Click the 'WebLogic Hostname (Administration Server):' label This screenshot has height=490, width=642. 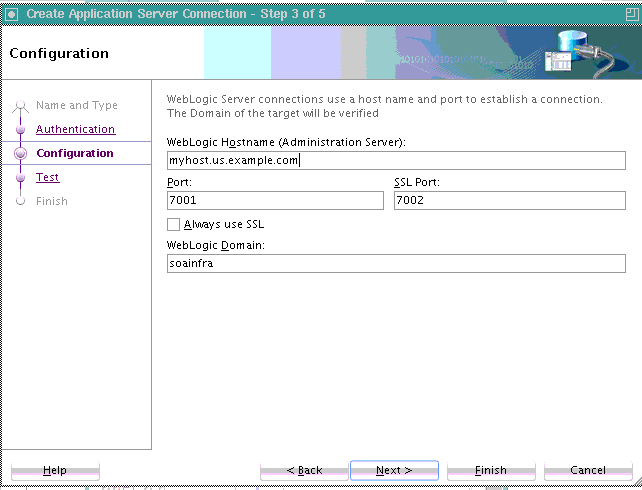[x=286, y=142]
